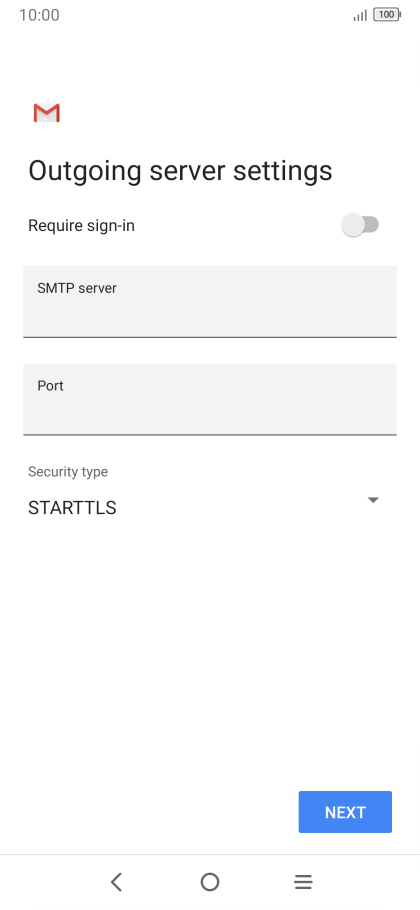The image size is (420, 910).
Task: Tap the 10:00 clock in status bar
Action: pyautogui.click(x=39, y=15)
